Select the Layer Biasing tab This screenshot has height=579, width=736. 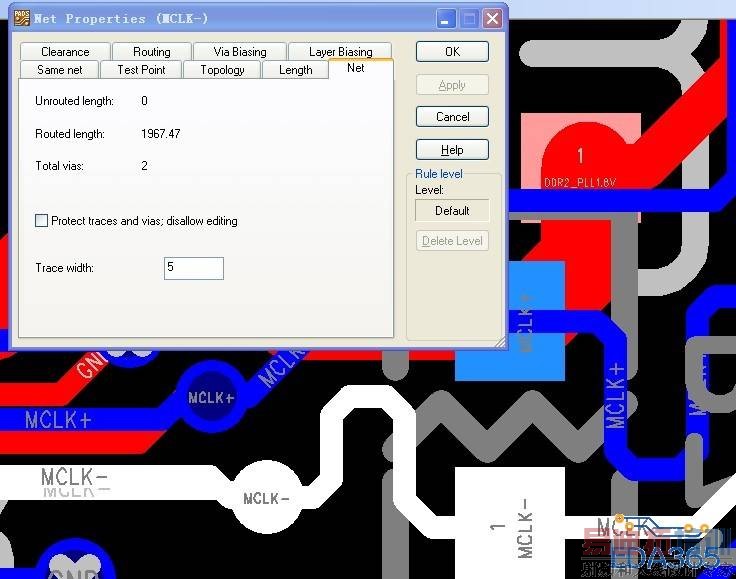[x=340, y=51]
